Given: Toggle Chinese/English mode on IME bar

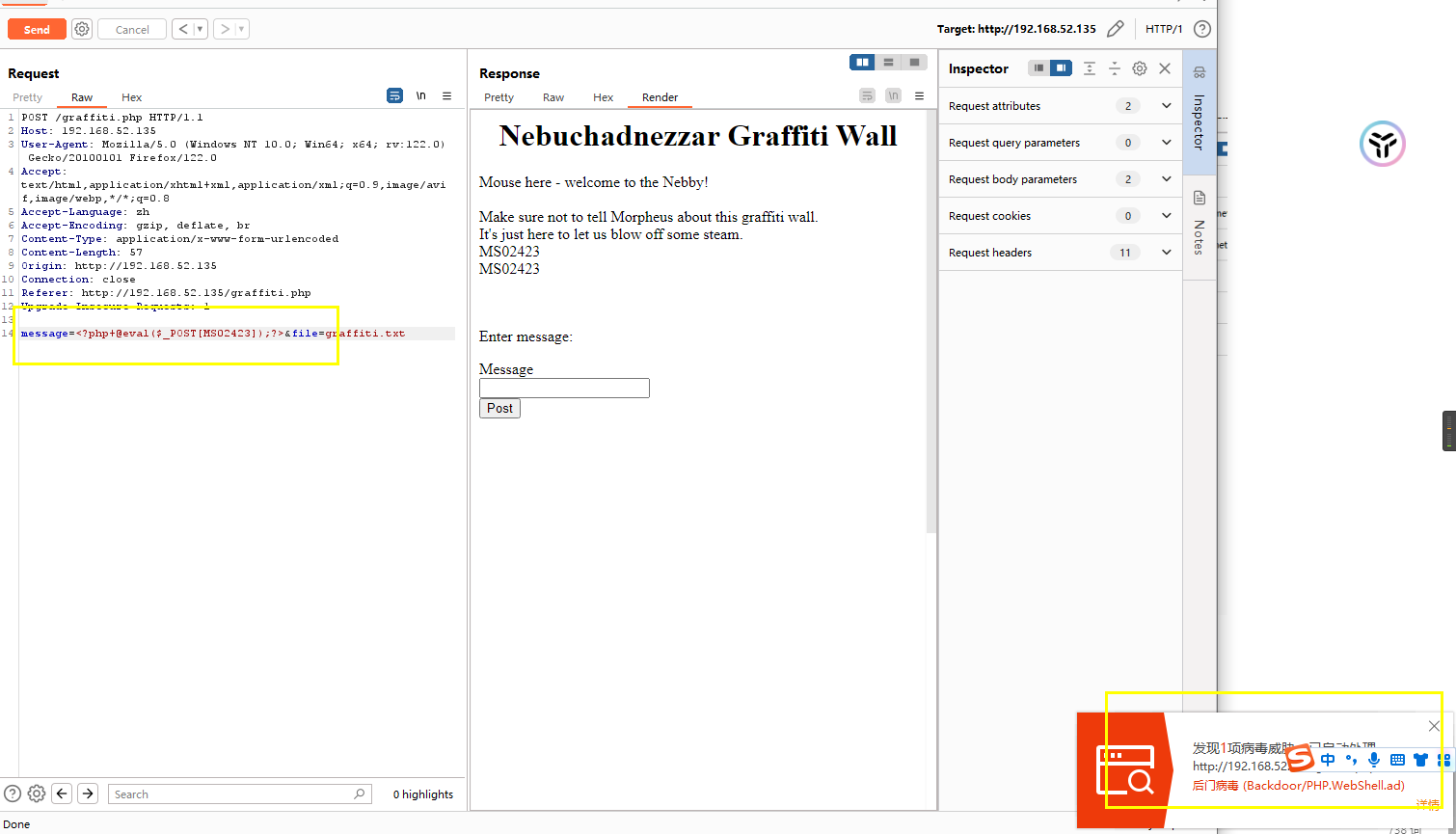Looking at the screenshot, I should pos(1328,760).
